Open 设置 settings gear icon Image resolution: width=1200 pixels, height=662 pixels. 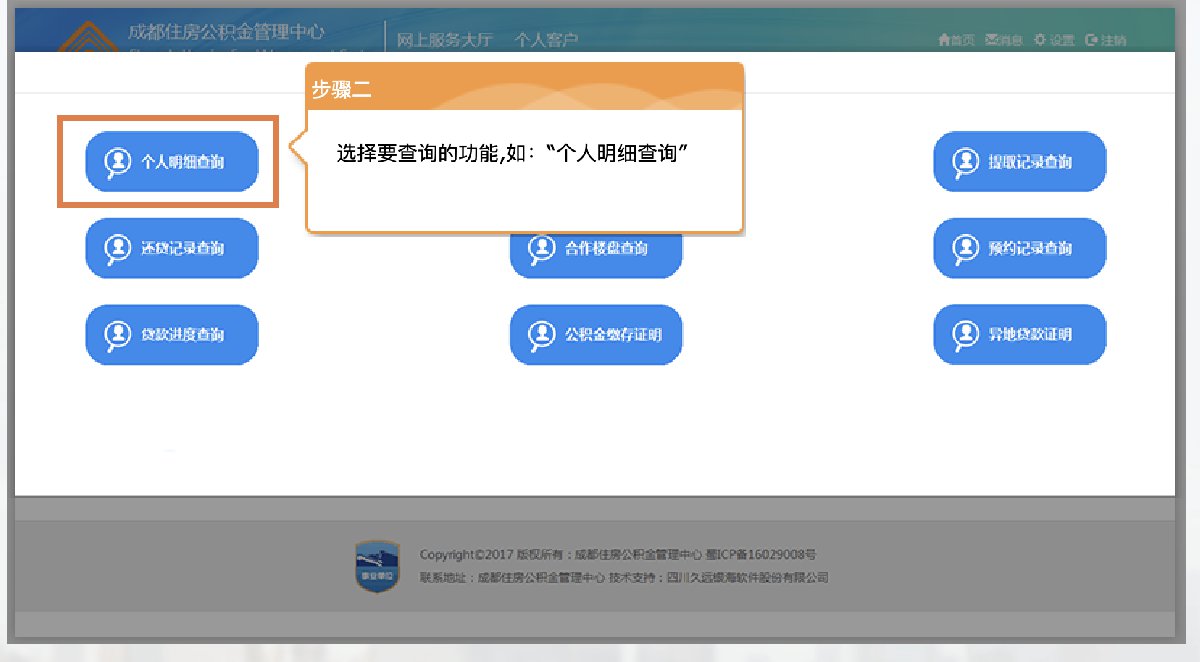click(x=1040, y=41)
